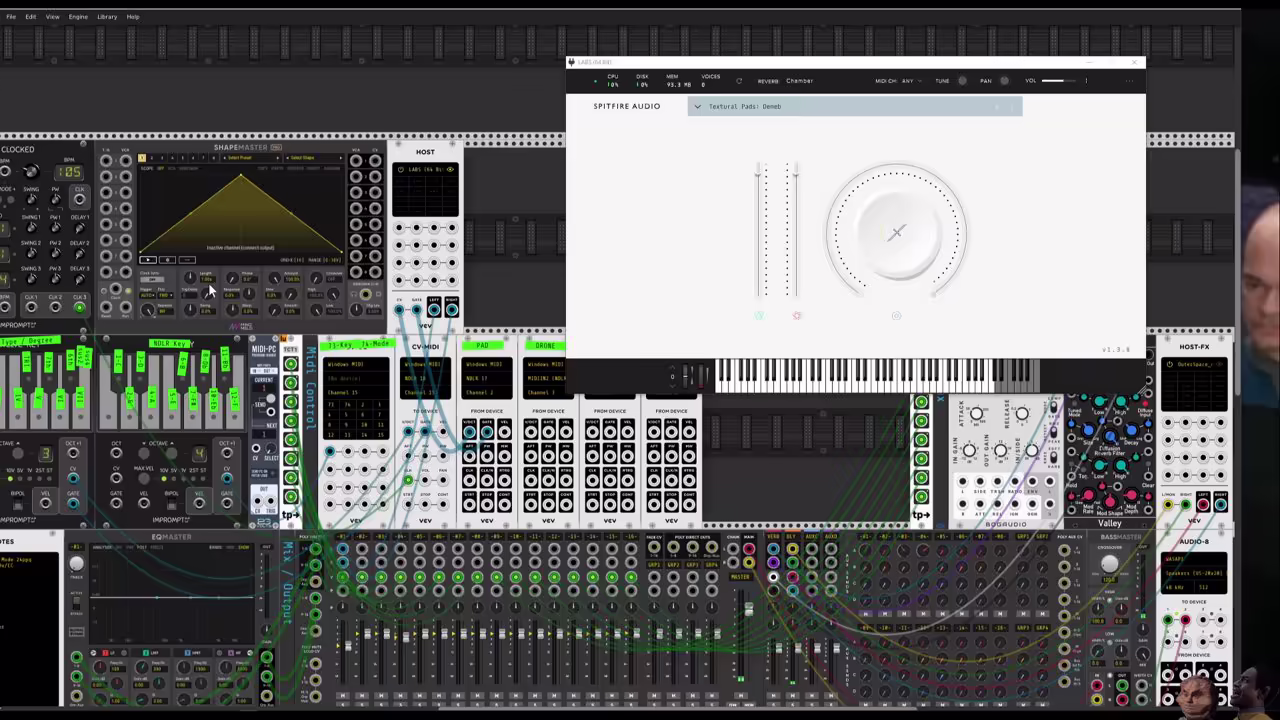
Task: Click the Host CV input jack
Action: click(x=399, y=310)
